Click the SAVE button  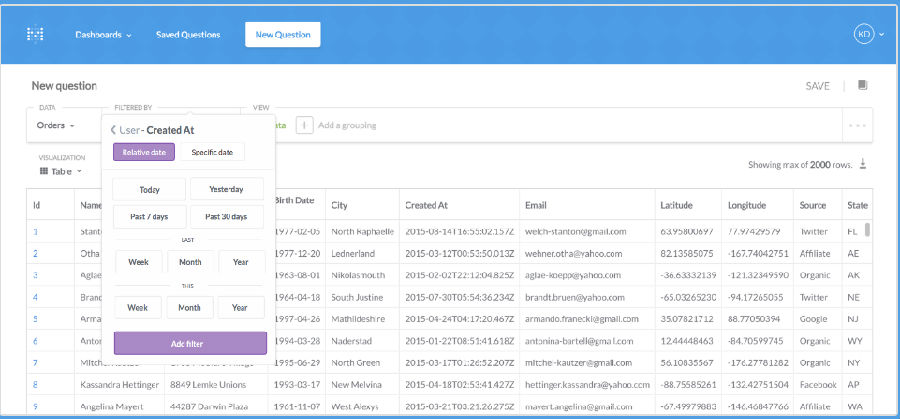point(817,86)
